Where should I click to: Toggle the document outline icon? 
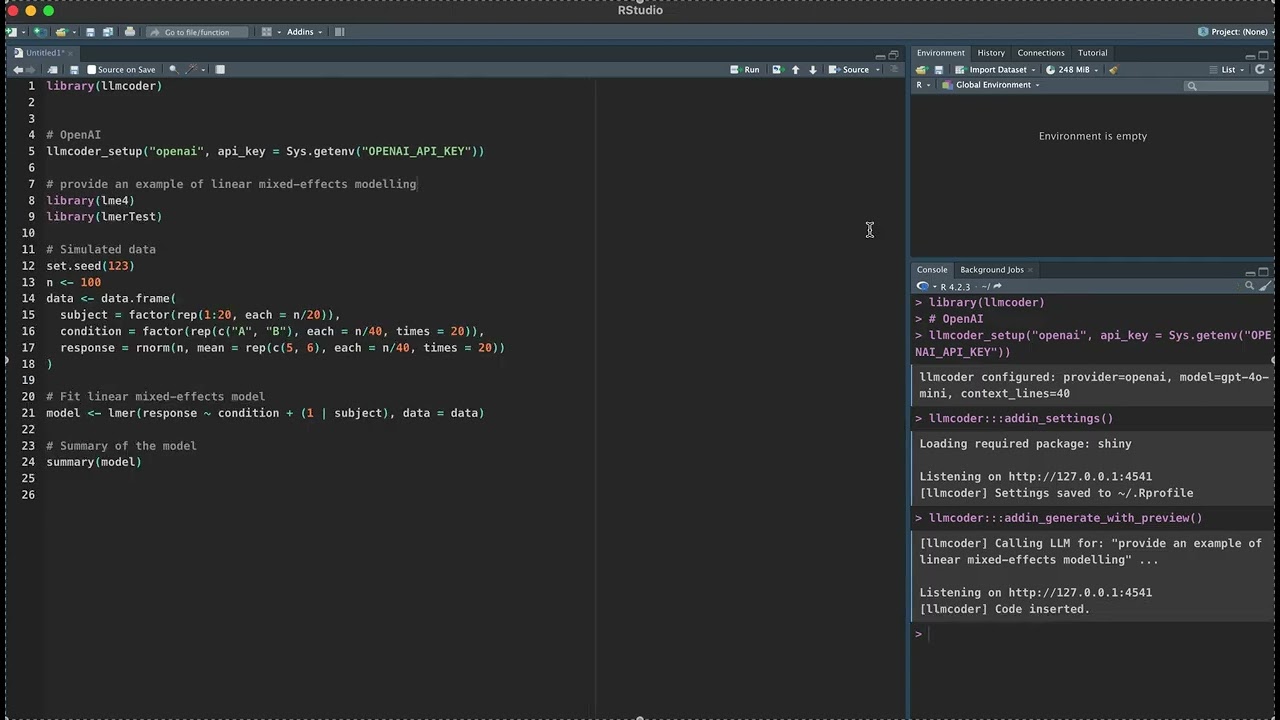click(895, 69)
